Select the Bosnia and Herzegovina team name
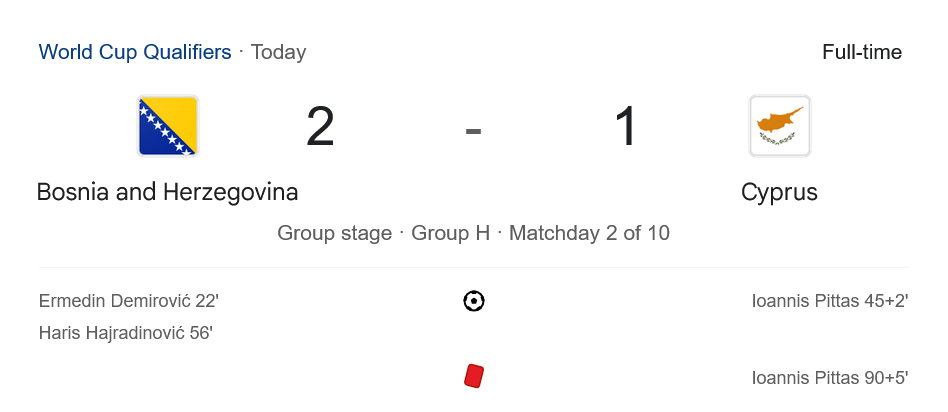948x412 pixels. pos(168,192)
